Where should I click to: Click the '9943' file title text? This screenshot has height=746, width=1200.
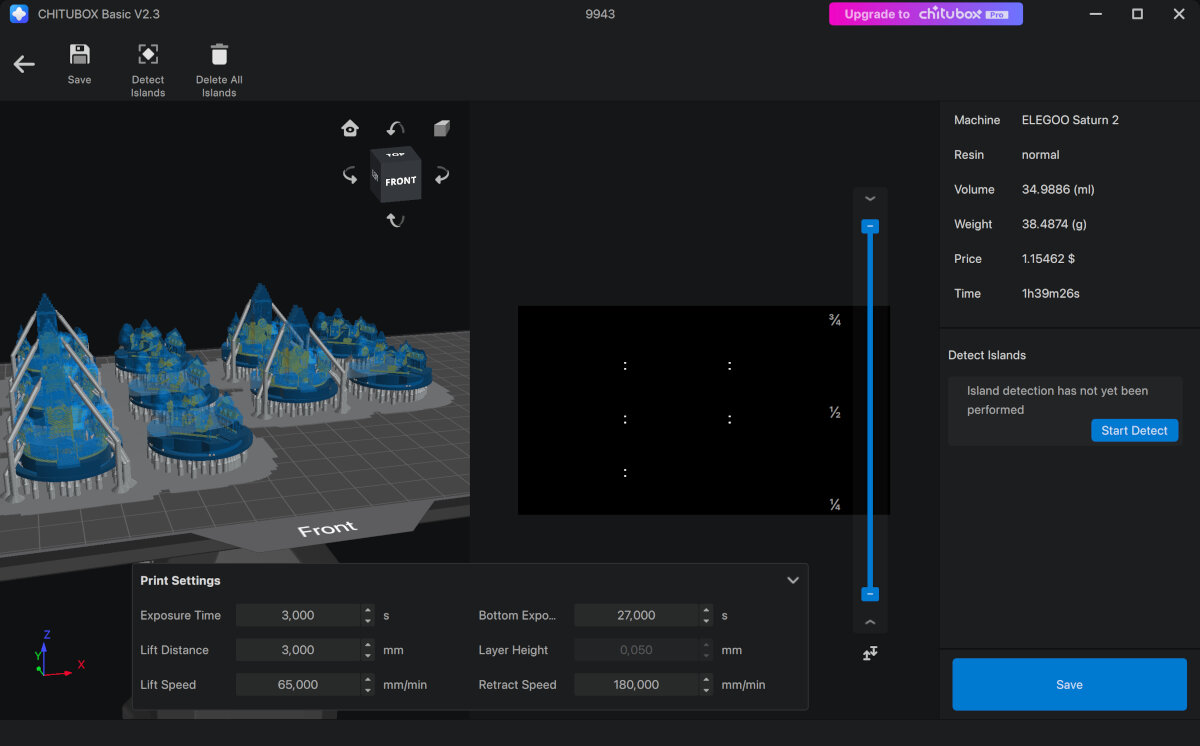point(600,14)
